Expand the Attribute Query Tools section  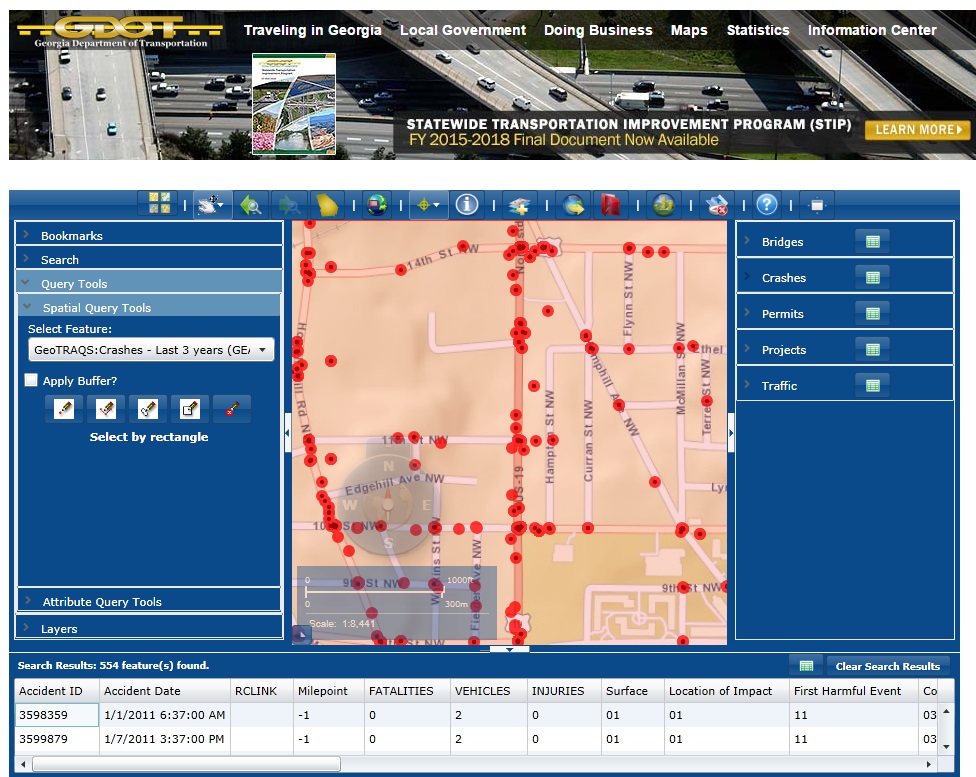click(x=149, y=601)
